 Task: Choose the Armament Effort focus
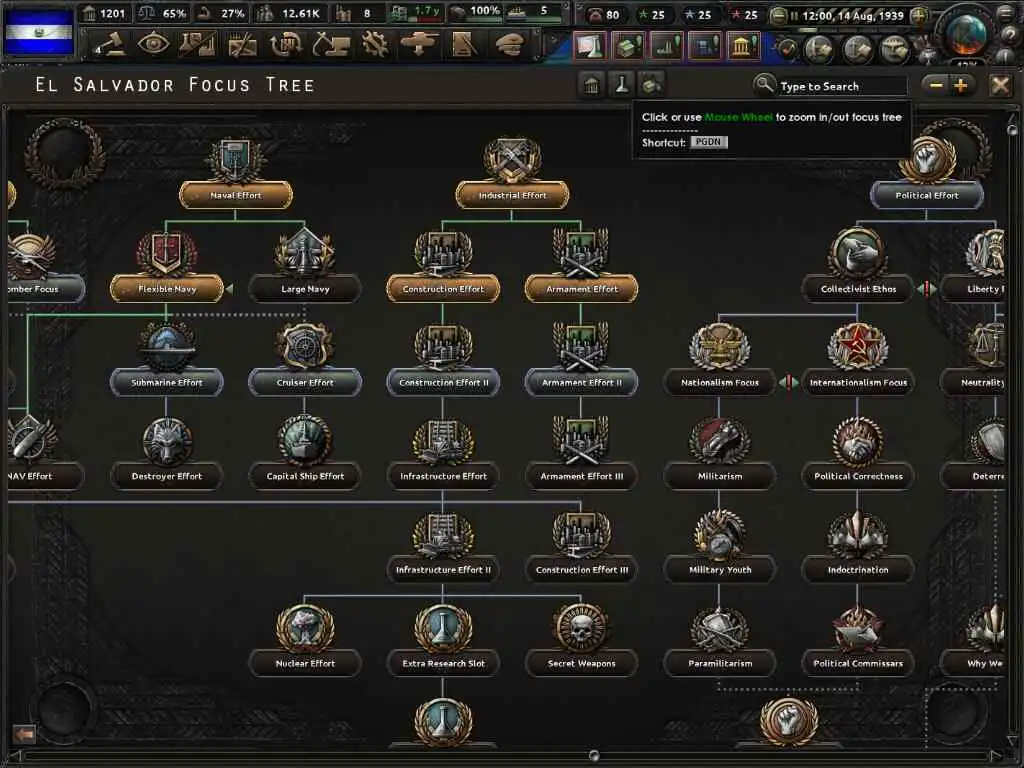point(581,288)
